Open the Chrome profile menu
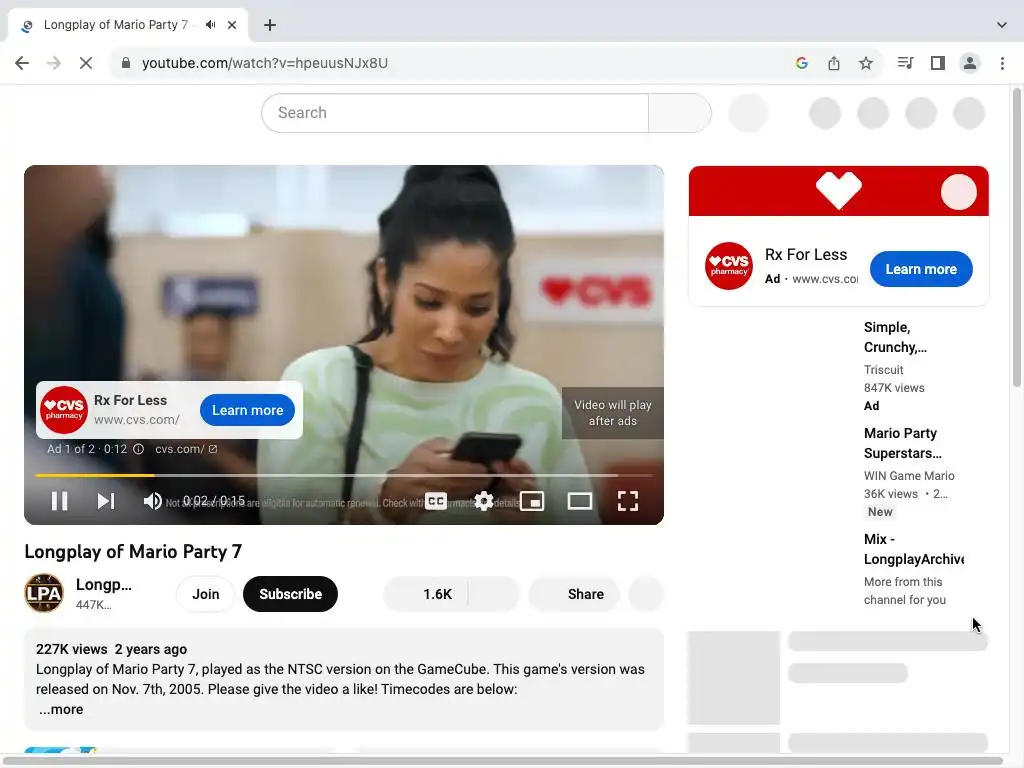 [x=970, y=63]
